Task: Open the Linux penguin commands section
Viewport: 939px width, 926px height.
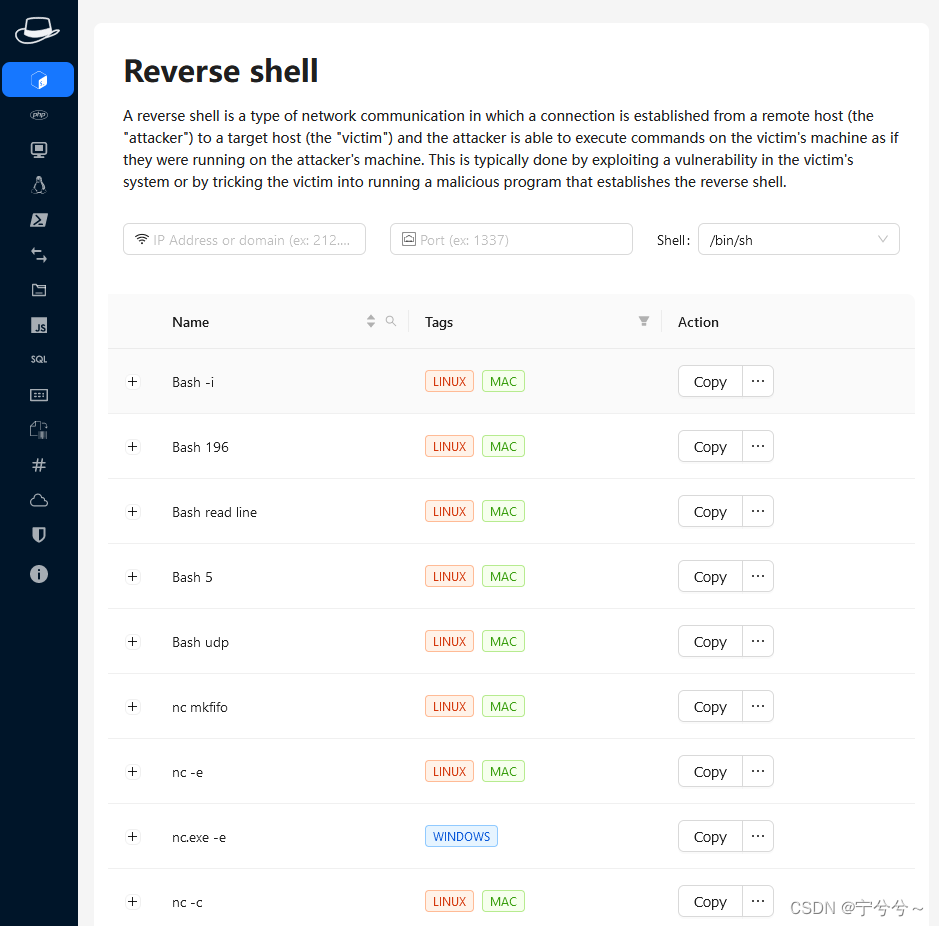Action: click(x=39, y=185)
